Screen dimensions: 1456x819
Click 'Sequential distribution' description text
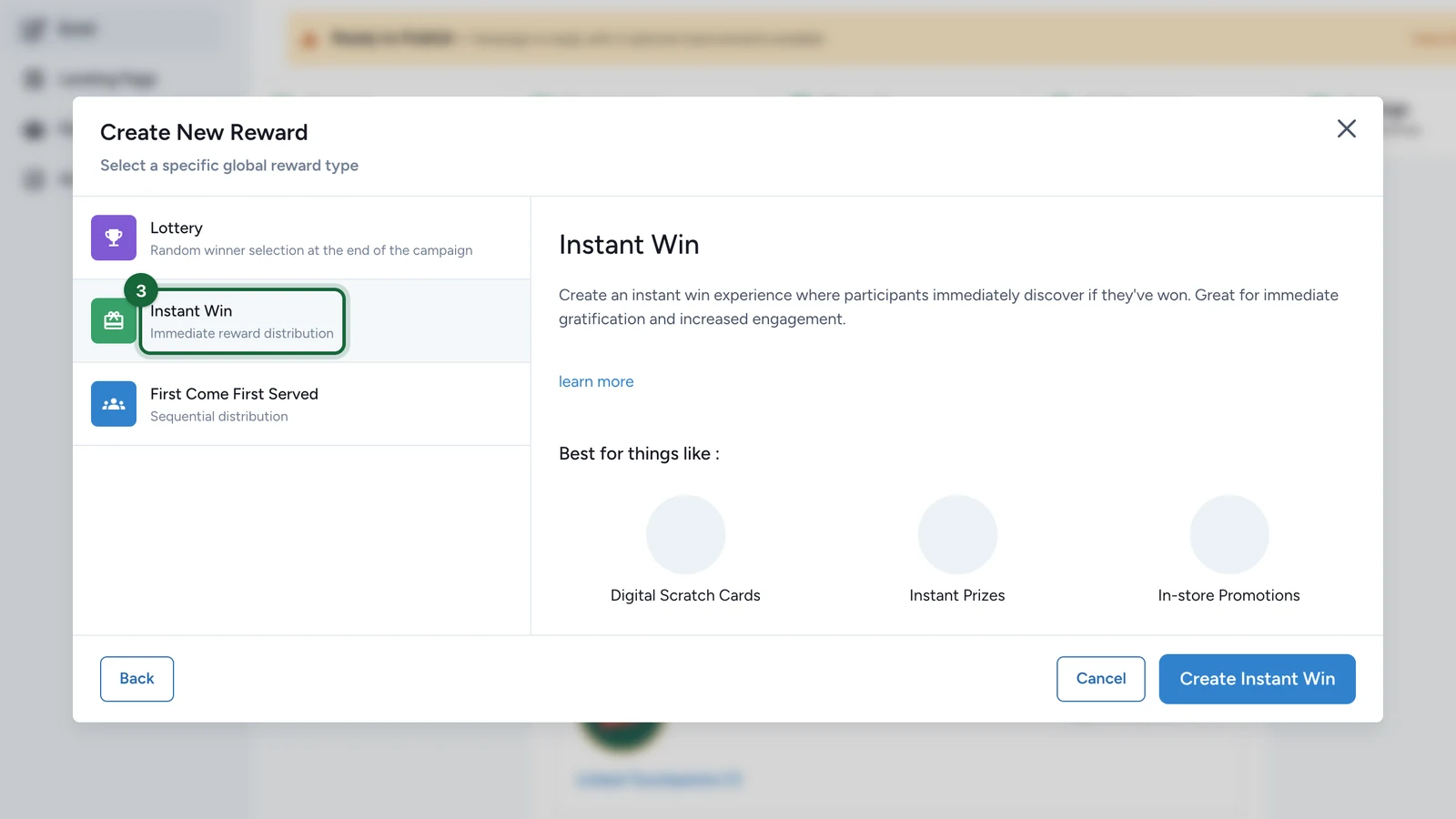click(219, 417)
